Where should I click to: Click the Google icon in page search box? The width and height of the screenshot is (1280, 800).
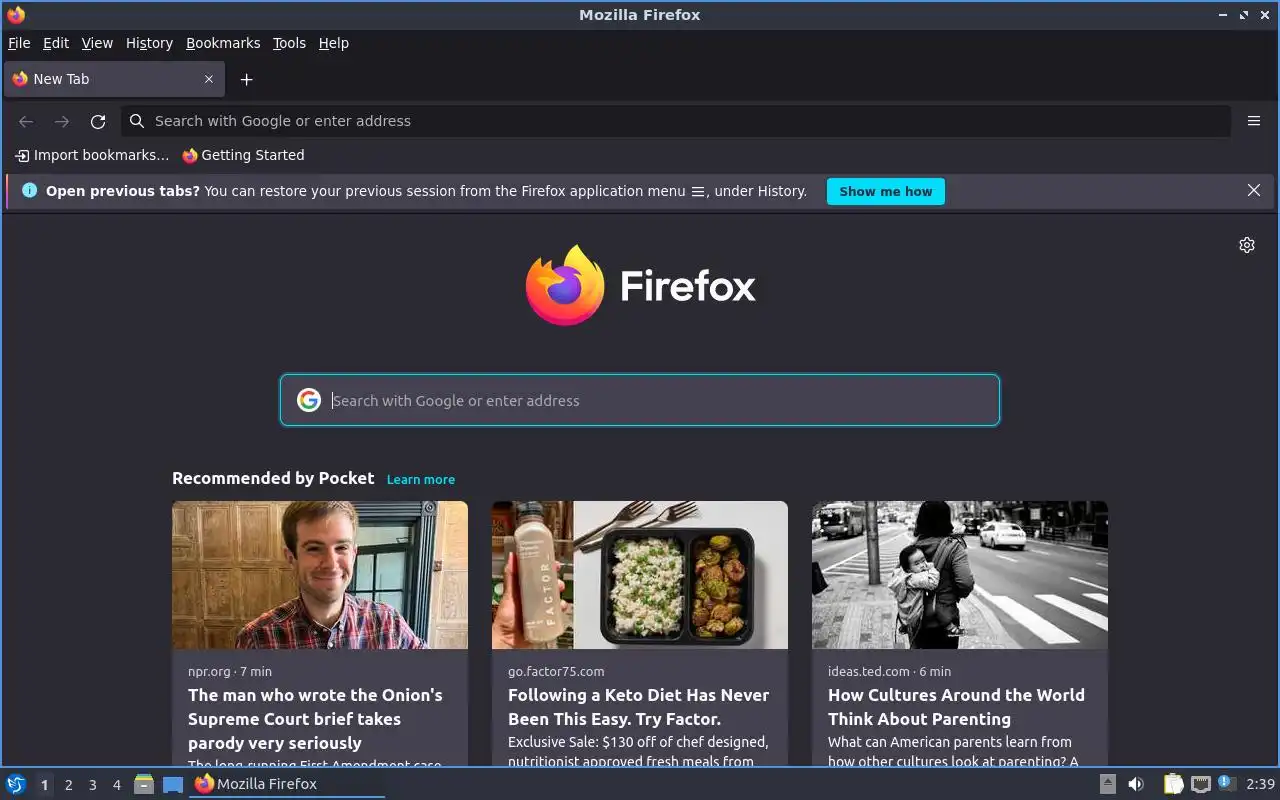tap(309, 400)
